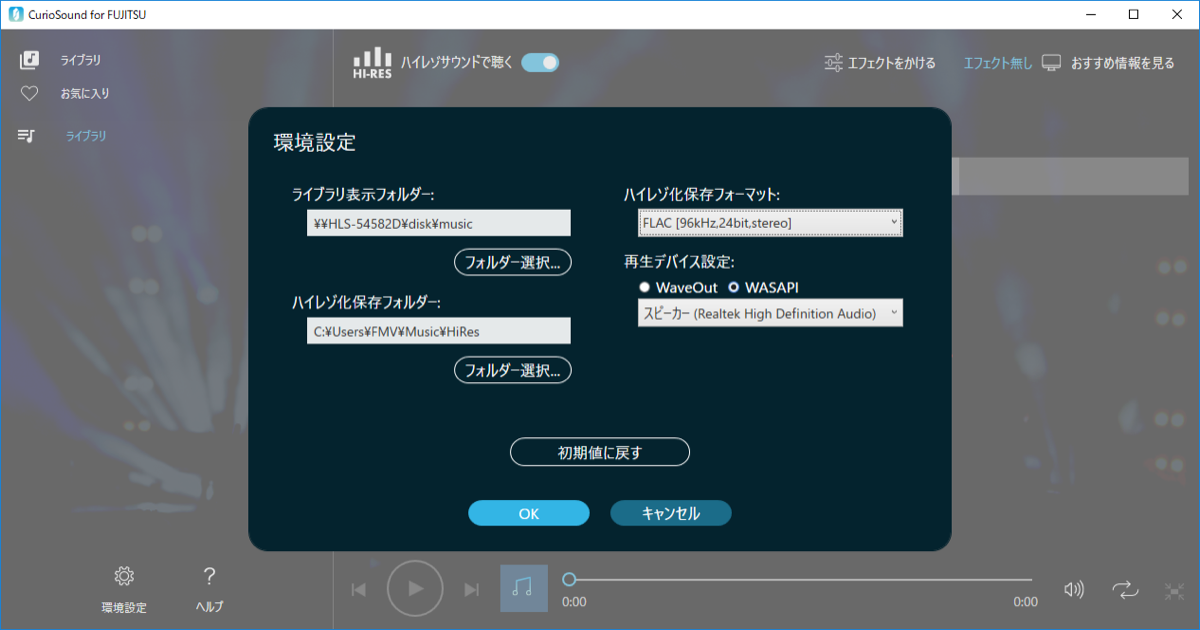Toggle the repeat playback icon
The image size is (1200, 630).
pyautogui.click(x=1124, y=590)
